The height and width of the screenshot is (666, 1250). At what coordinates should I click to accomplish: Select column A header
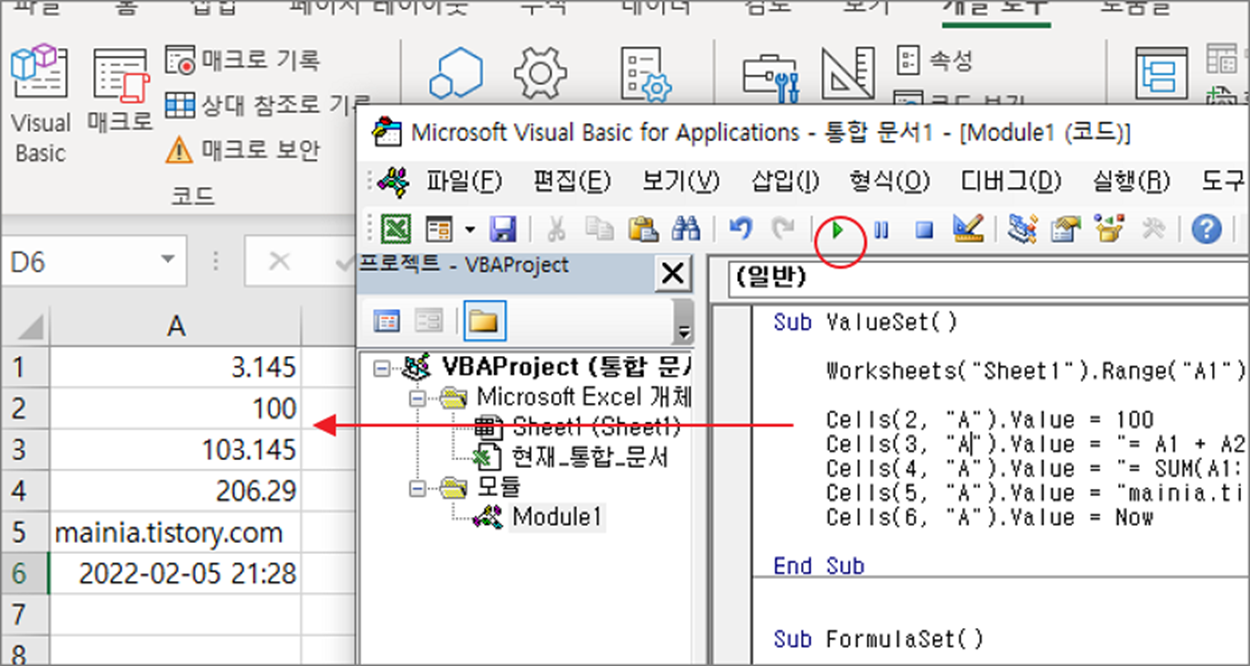176,326
